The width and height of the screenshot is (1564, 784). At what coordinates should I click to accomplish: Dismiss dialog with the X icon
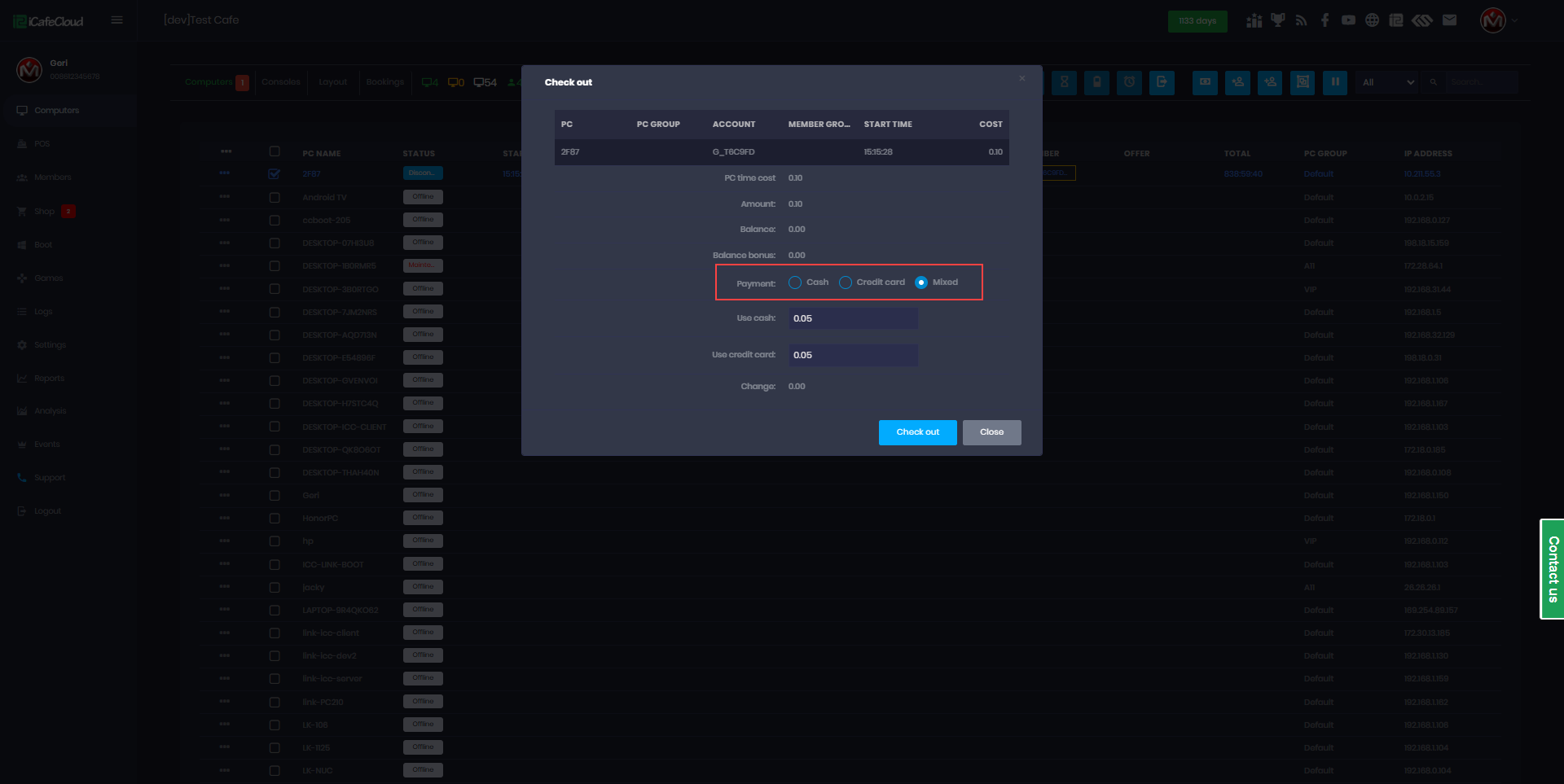click(1021, 78)
